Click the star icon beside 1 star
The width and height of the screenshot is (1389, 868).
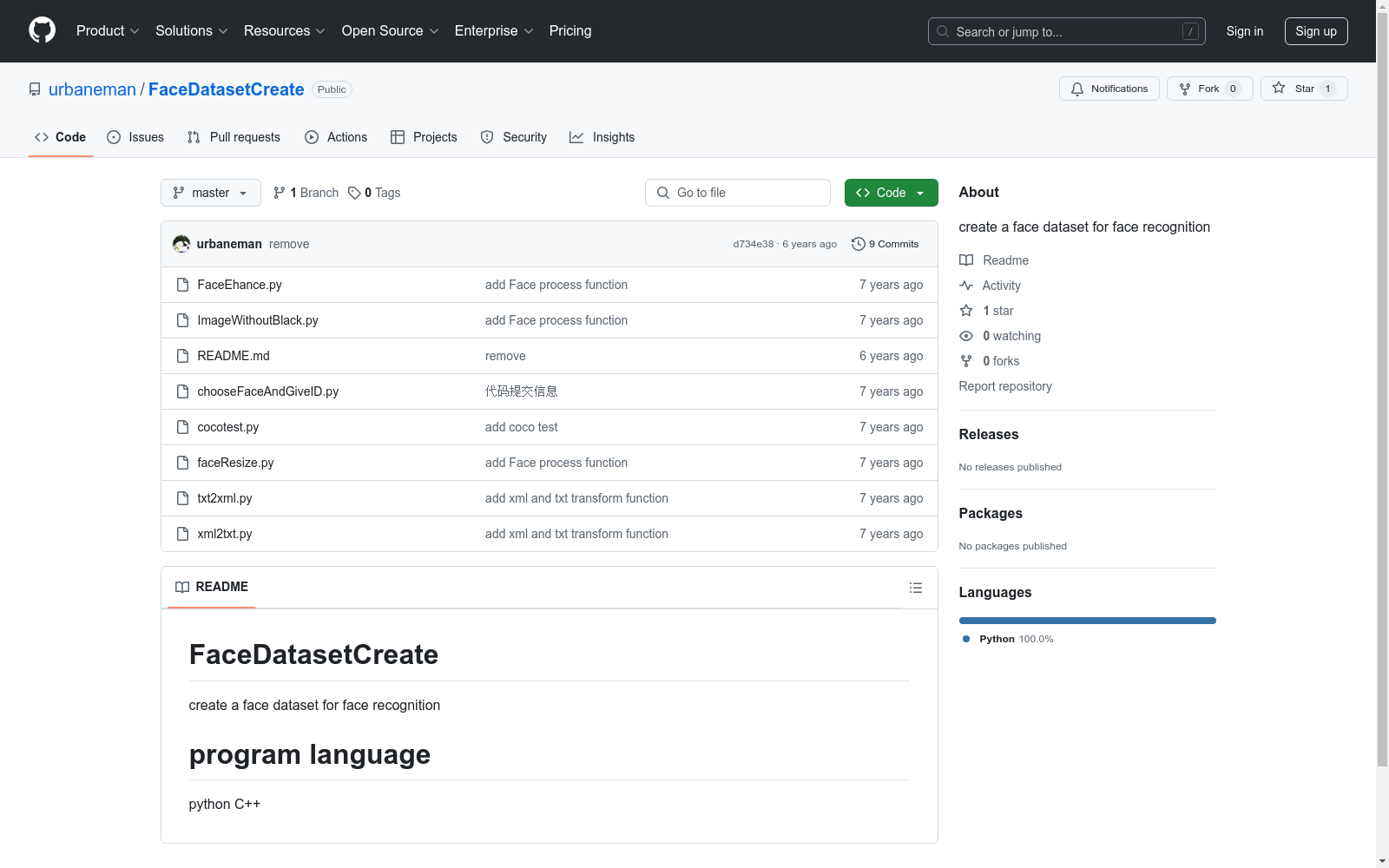click(966, 311)
